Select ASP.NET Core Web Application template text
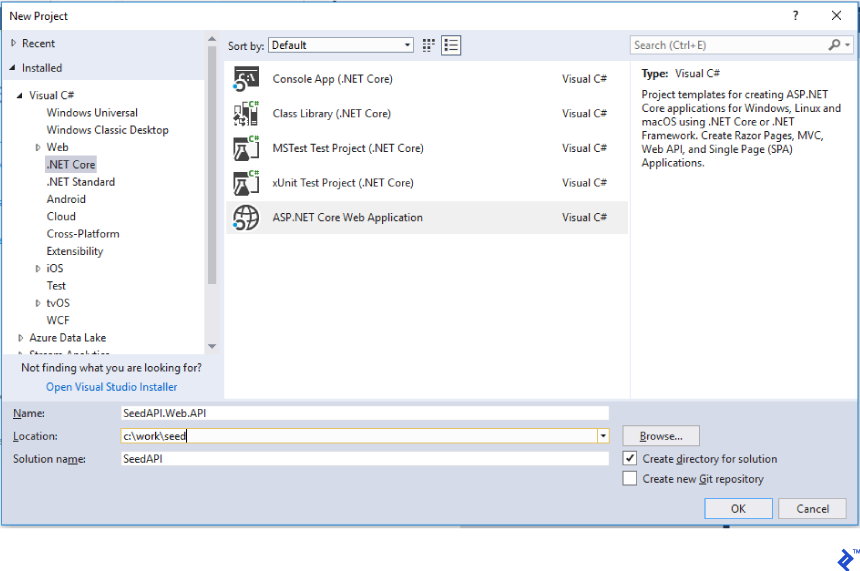Screen dimensions: 860x571 tap(347, 217)
